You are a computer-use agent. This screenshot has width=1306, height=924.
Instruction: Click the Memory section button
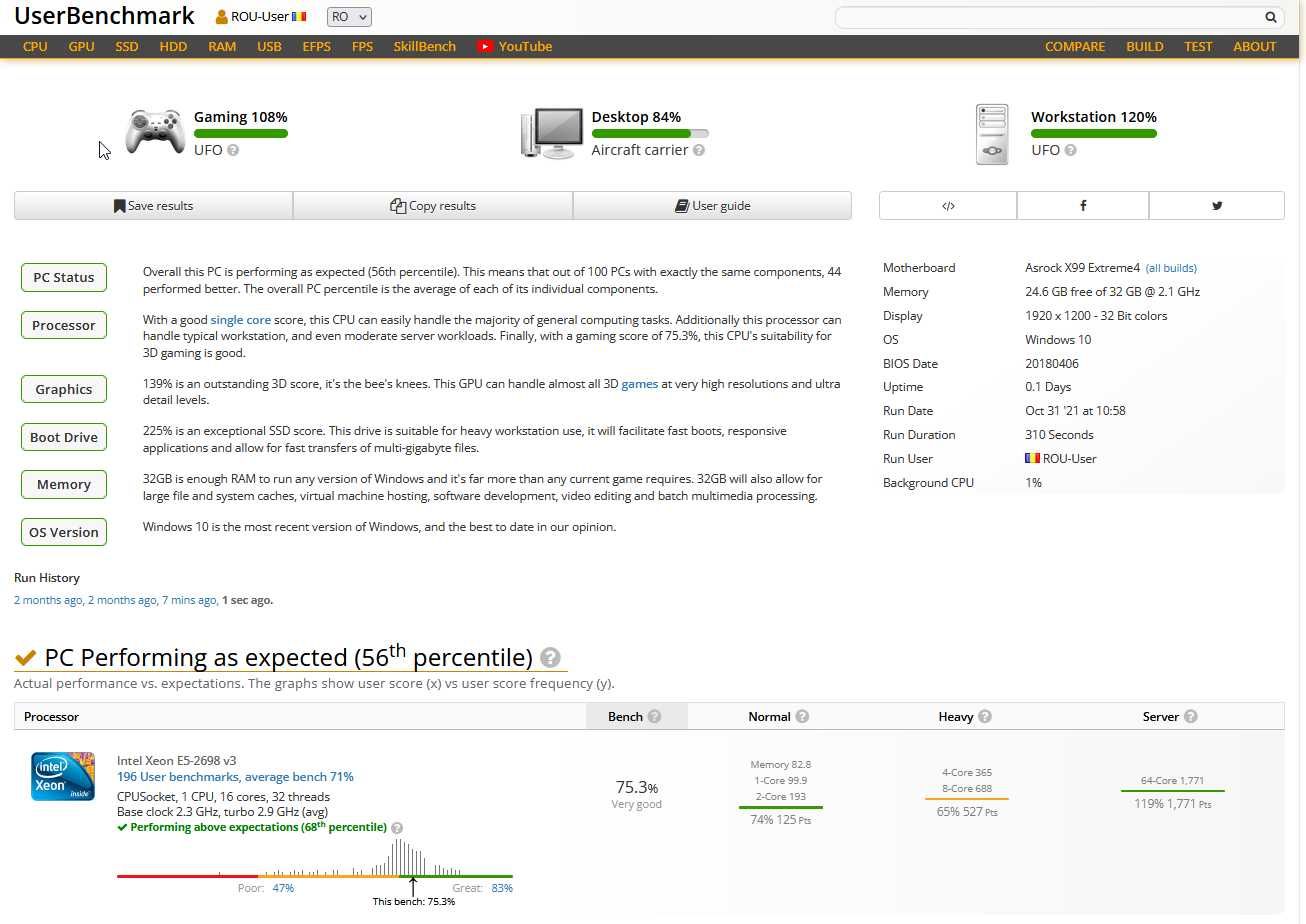click(x=64, y=484)
